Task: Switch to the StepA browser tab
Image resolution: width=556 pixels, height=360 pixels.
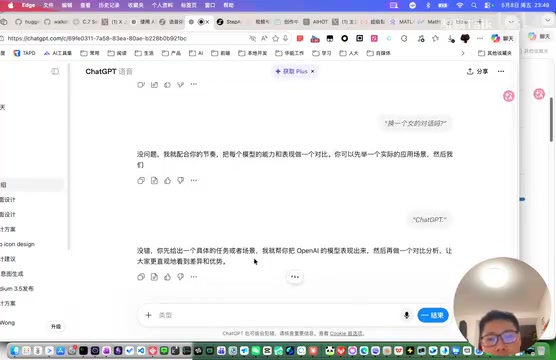Action: point(229,22)
